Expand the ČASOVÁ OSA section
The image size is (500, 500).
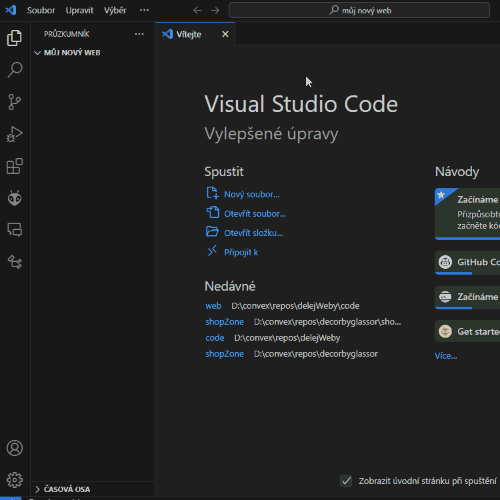(x=92, y=489)
